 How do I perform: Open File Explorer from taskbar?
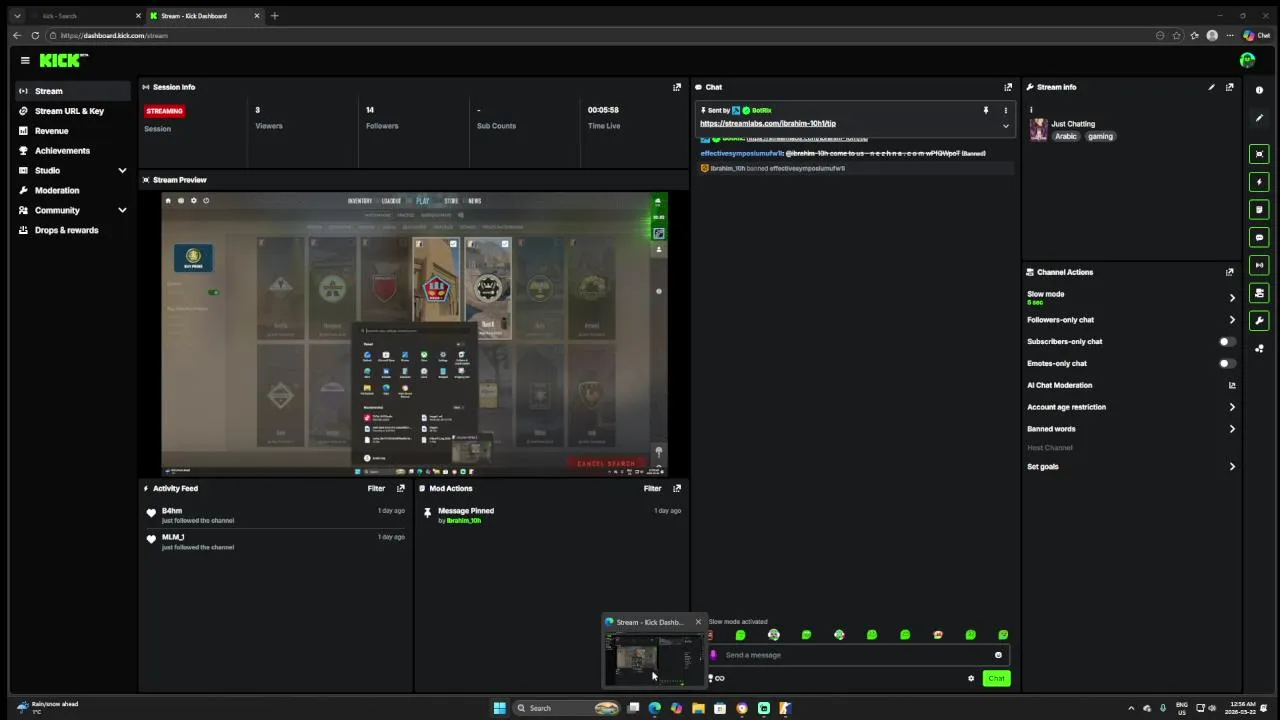pyautogui.click(x=698, y=708)
